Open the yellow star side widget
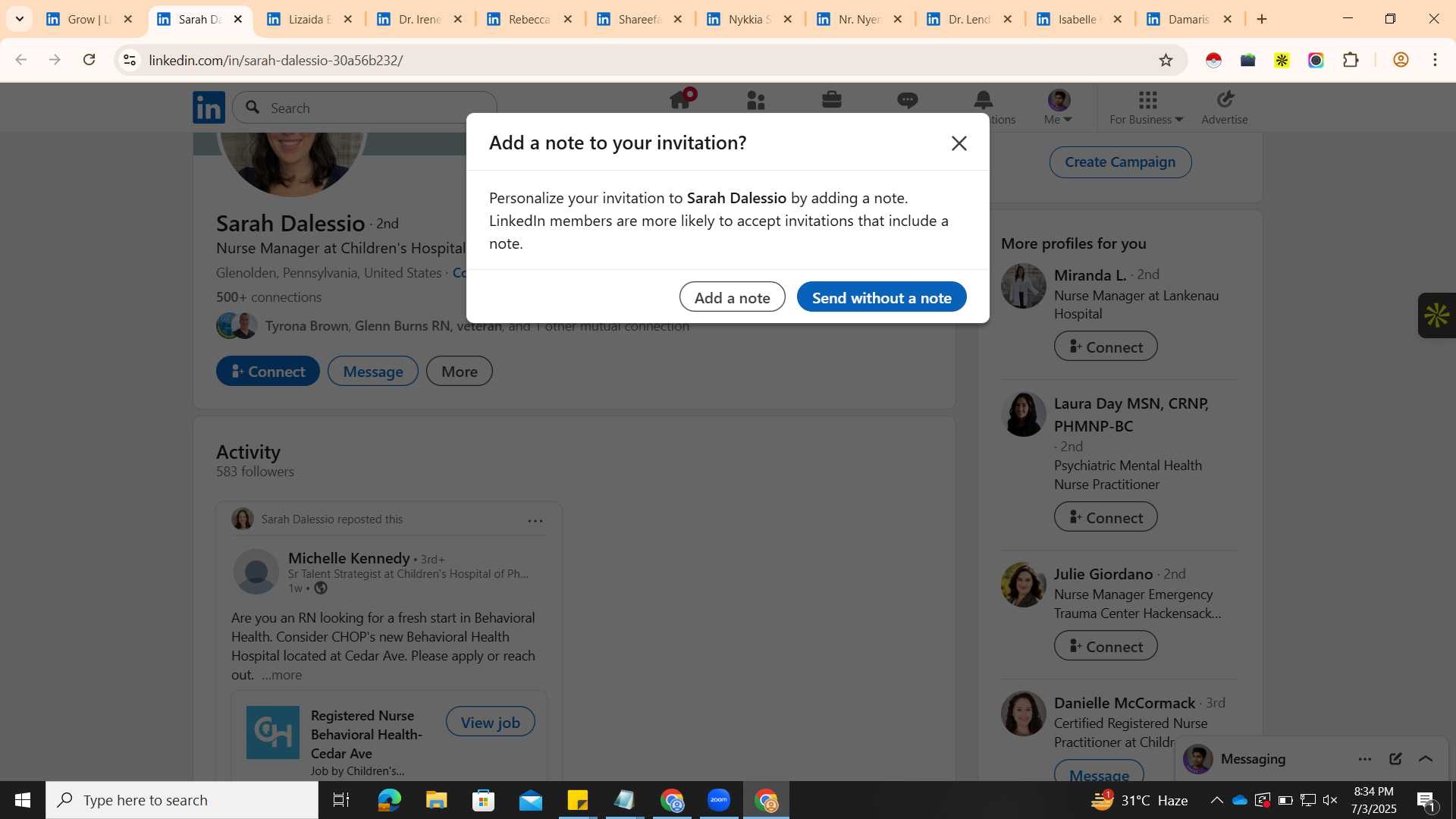This screenshot has width=1456, height=819. [1436, 315]
